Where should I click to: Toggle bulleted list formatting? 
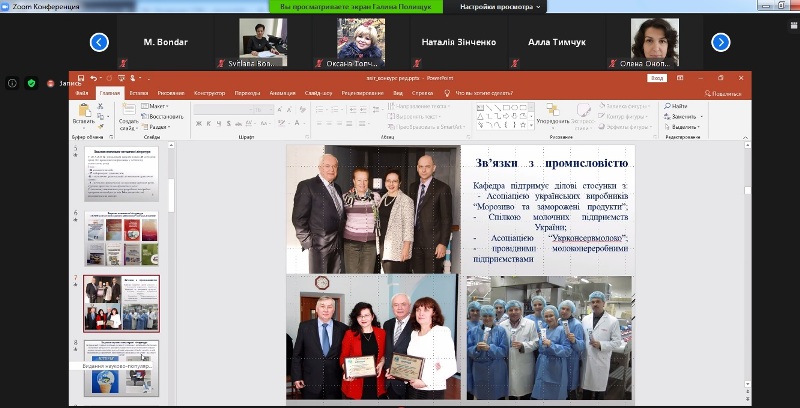[320, 110]
